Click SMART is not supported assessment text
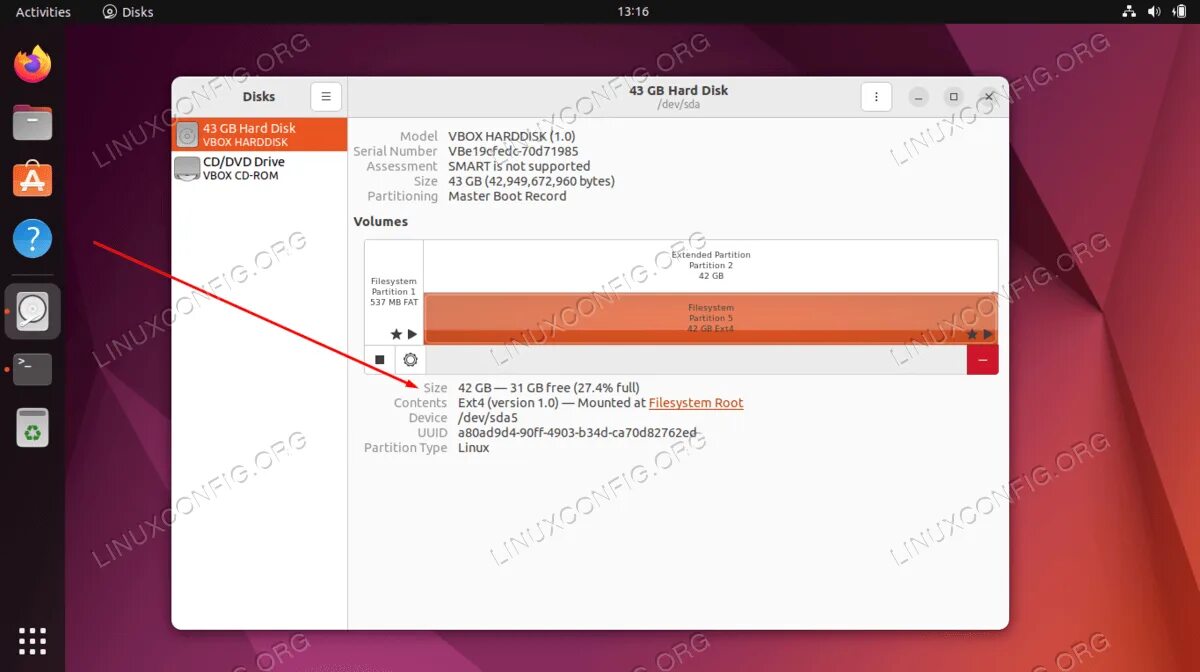This screenshot has height=672, width=1200. (x=519, y=166)
